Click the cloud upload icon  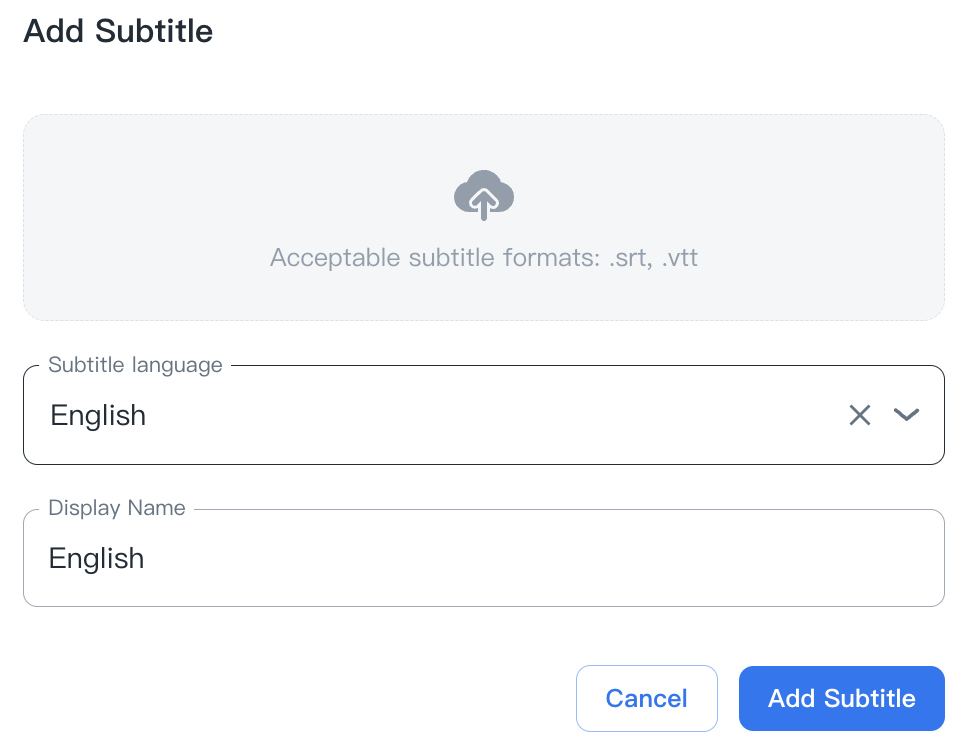coord(484,194)
